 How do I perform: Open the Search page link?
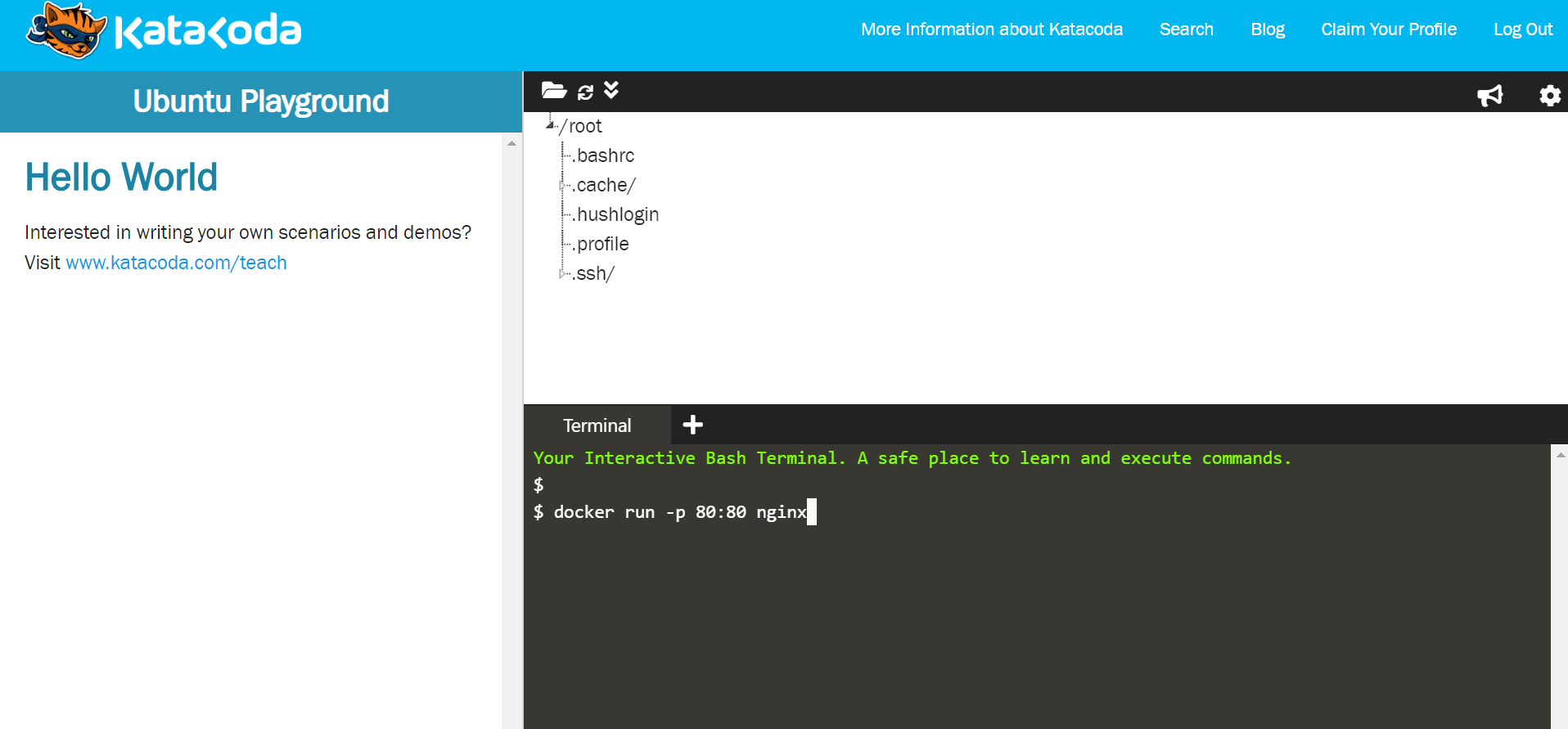[1187, 29]
